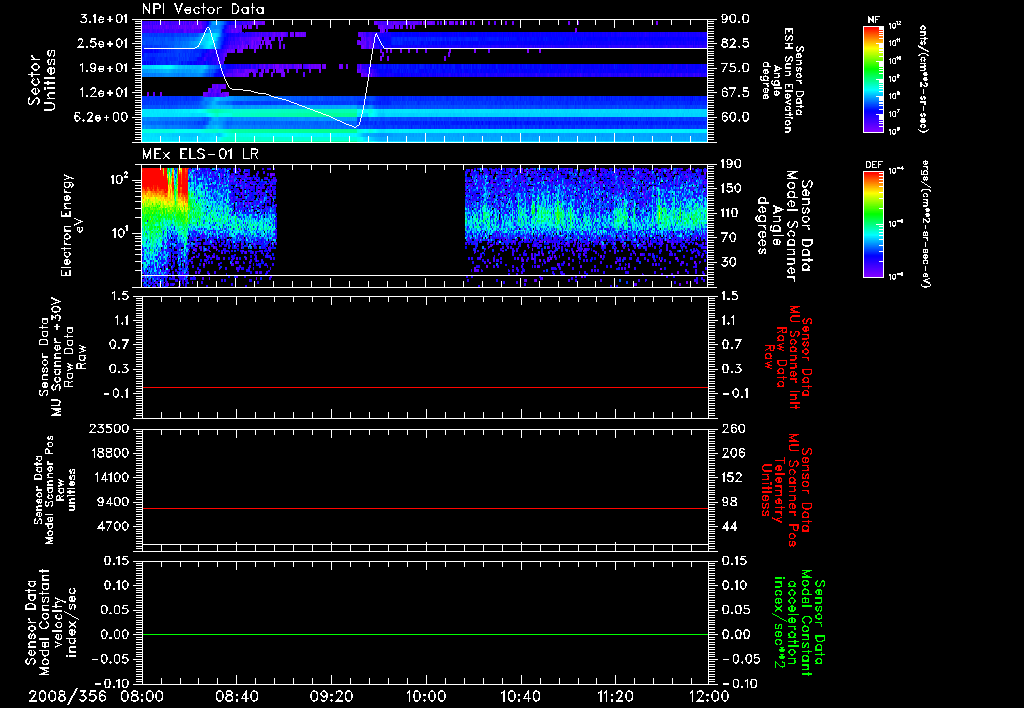Click the "2.5e+01" sector tick value
Screen dimensions: 1024x708
pos(104,43)
